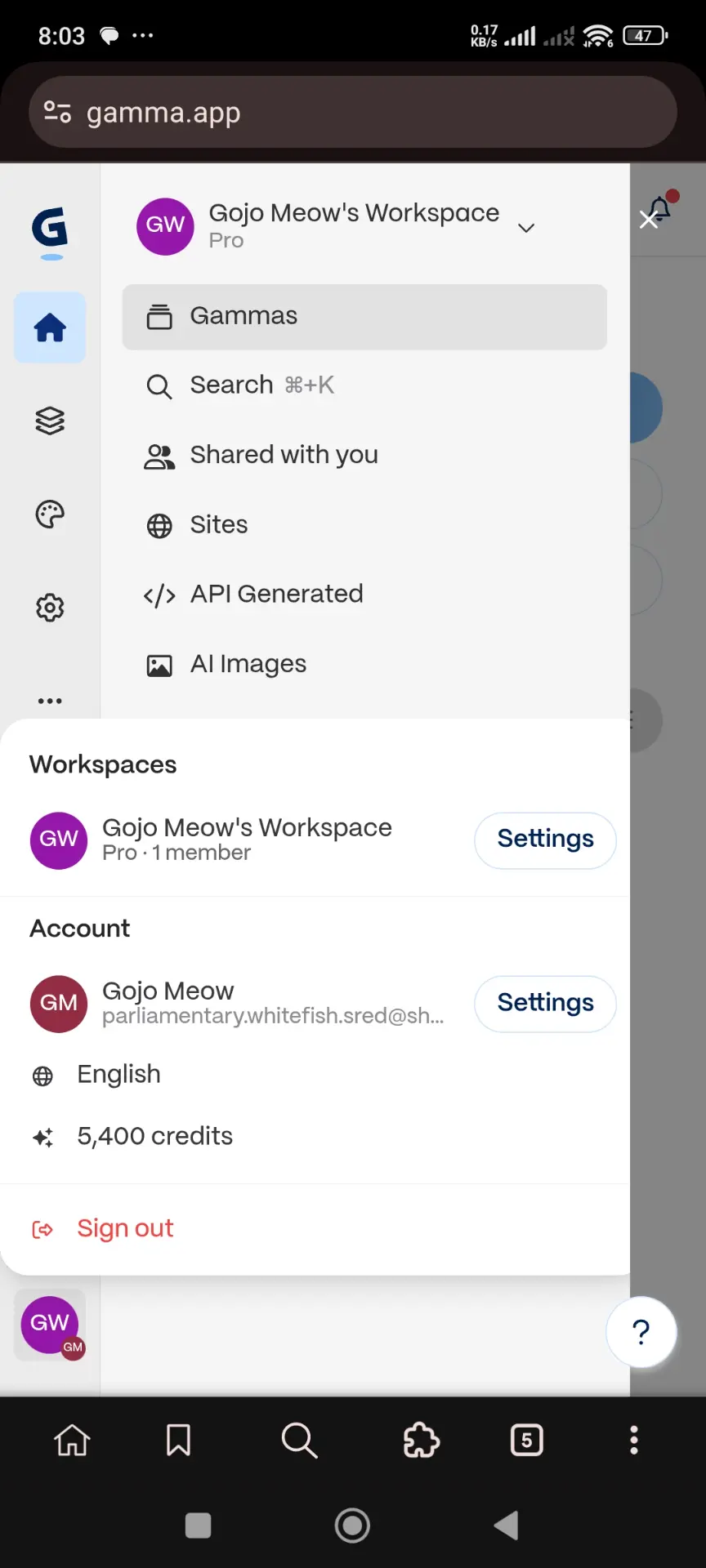The image size is (706, 1568).
Task: Expand the Gojo Meow's Workspace switcher chevron
Action: point(526,228)
